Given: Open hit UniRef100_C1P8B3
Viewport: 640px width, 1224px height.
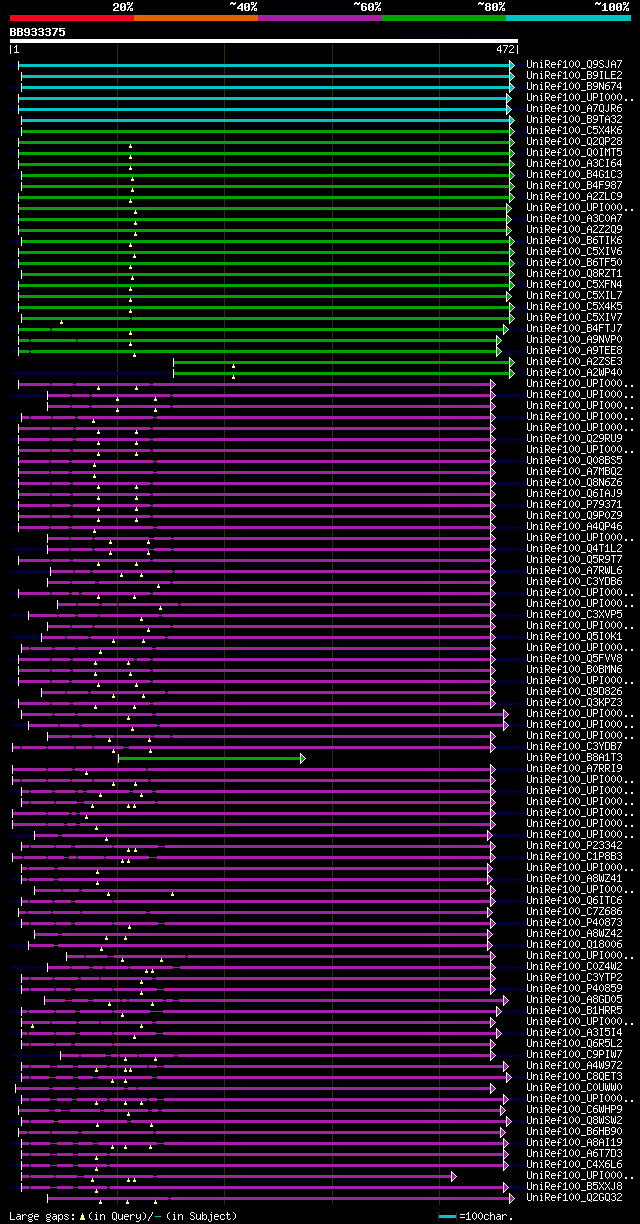Looking at the screenshot, I should tap(574, 857).
